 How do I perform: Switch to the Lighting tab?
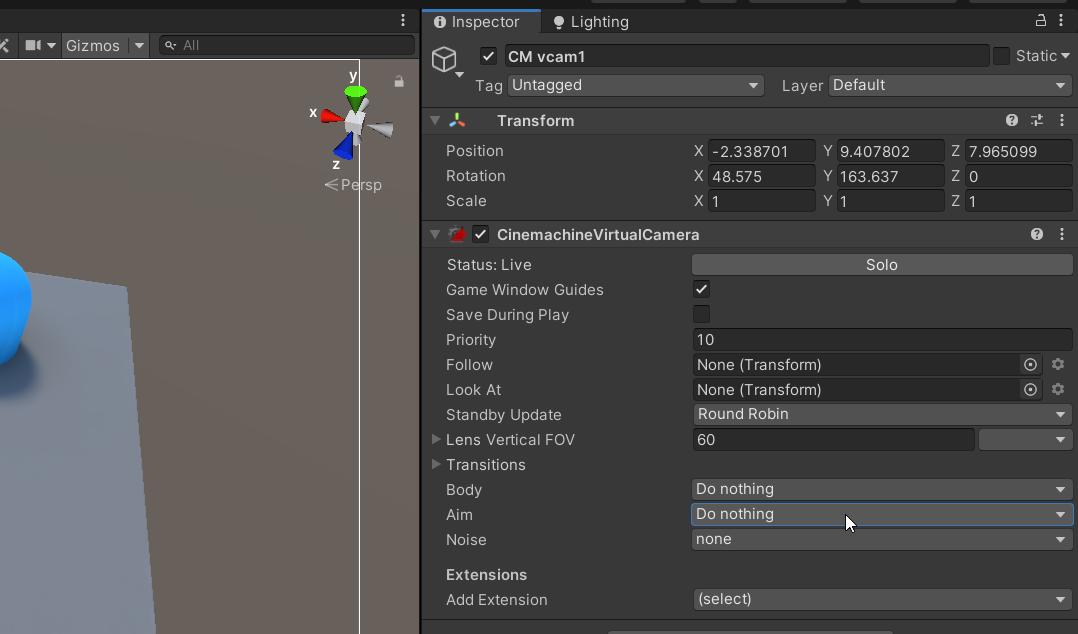(590, 22)
